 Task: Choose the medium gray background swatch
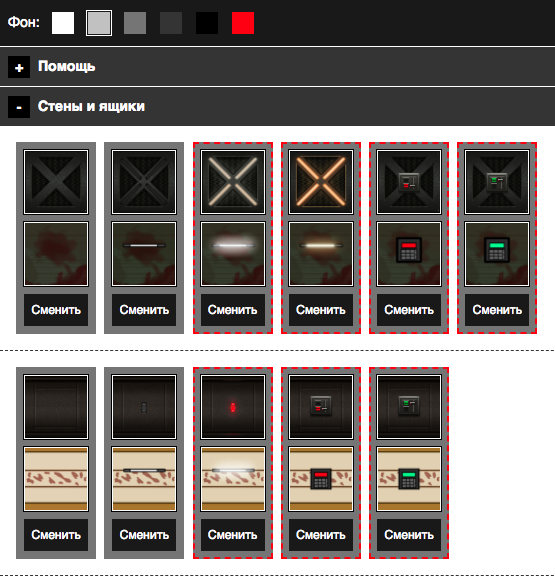pyautogui.click(x=135, y=23)
